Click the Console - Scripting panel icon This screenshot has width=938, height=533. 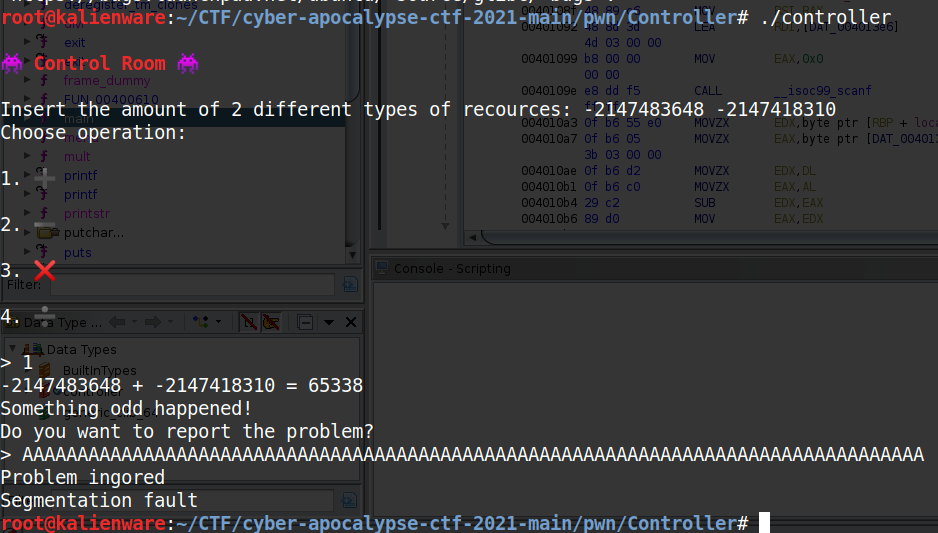click(381, 268)
